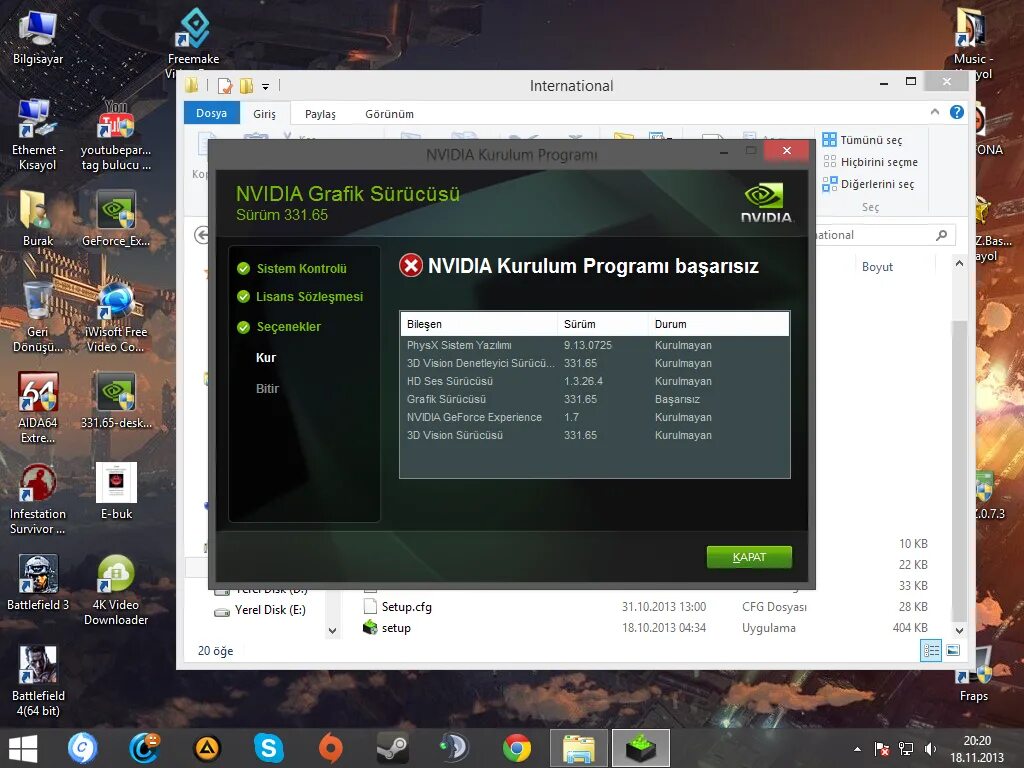Screen dimensions: 1024x768
Task: Switch to NVIDIA installer taskbar button
Action: tap(641, 748)
